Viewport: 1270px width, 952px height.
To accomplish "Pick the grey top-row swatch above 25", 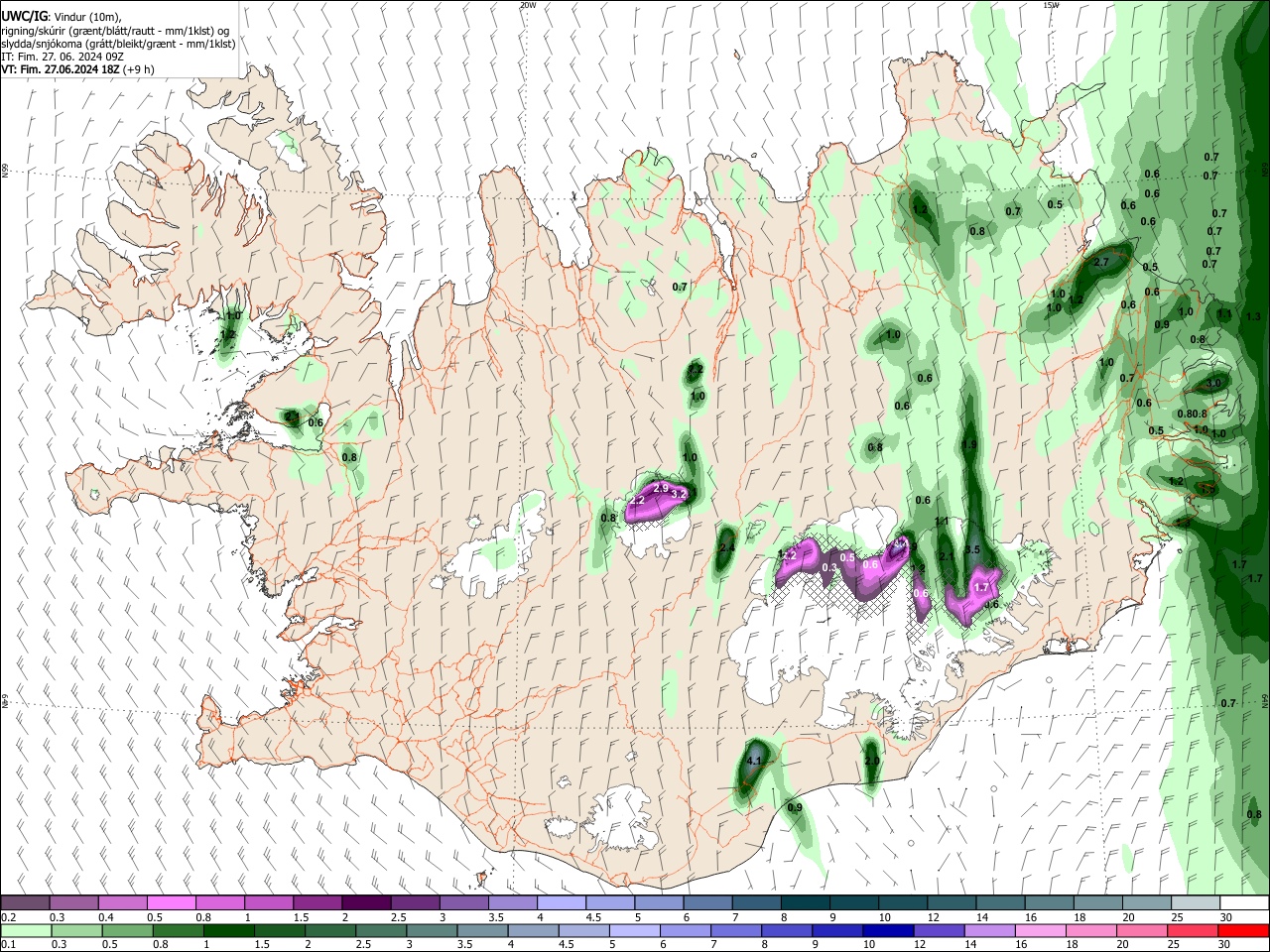I will [1195, 903].
